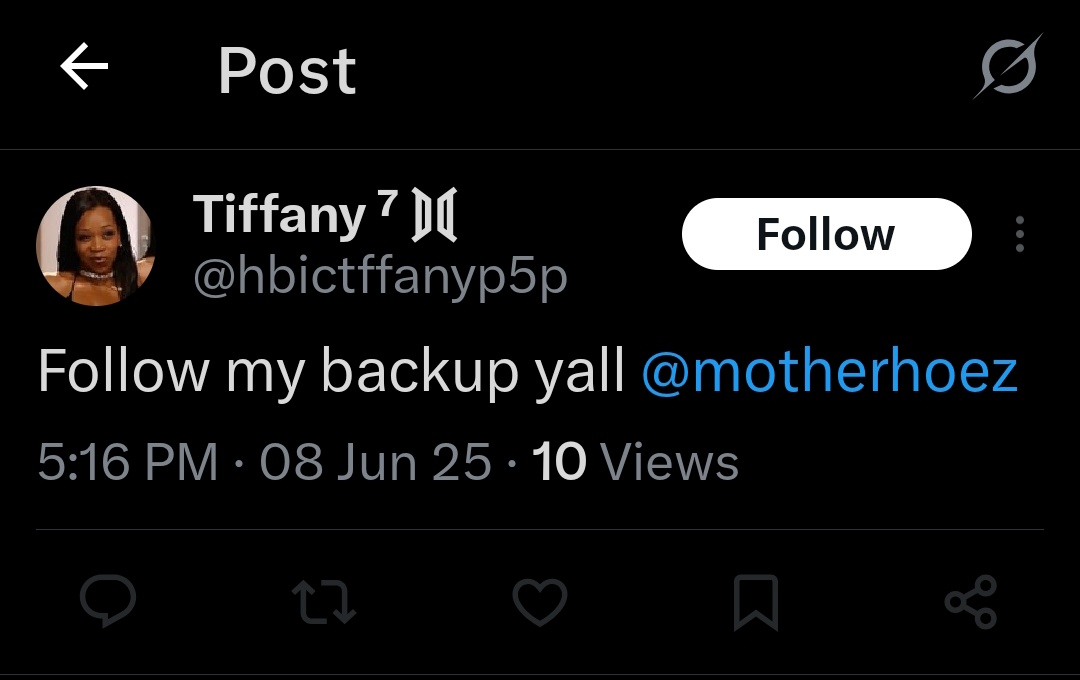Image resolution: width=1080 pixels, height=680 pixels.
Task: Open the @hbictffanyp5p handle
Action: 380,277
